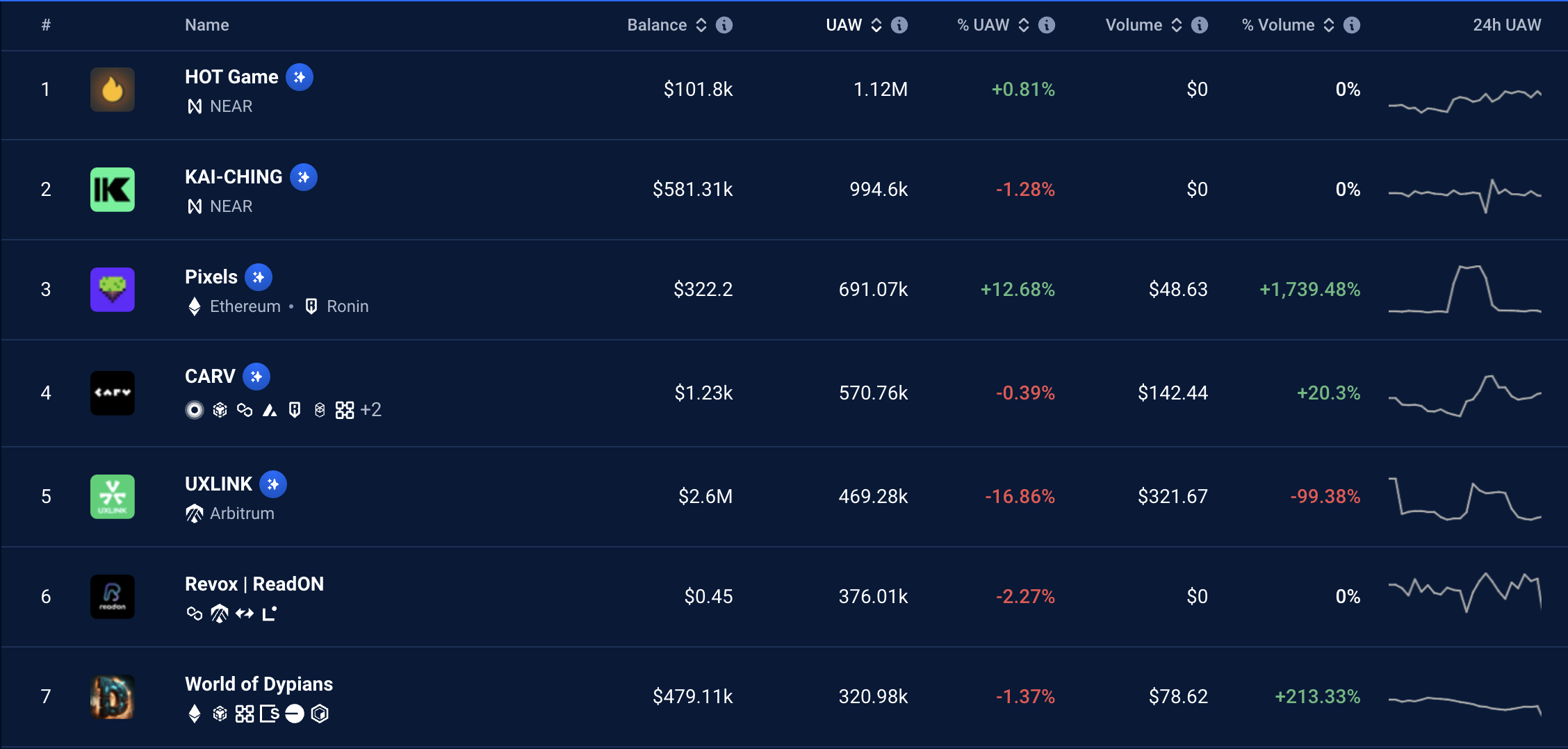Image resolution: width=1568 pixels, height=749 pixels.
Task: Go to the Pixels dapp page
Action: (x=211, y=277)
